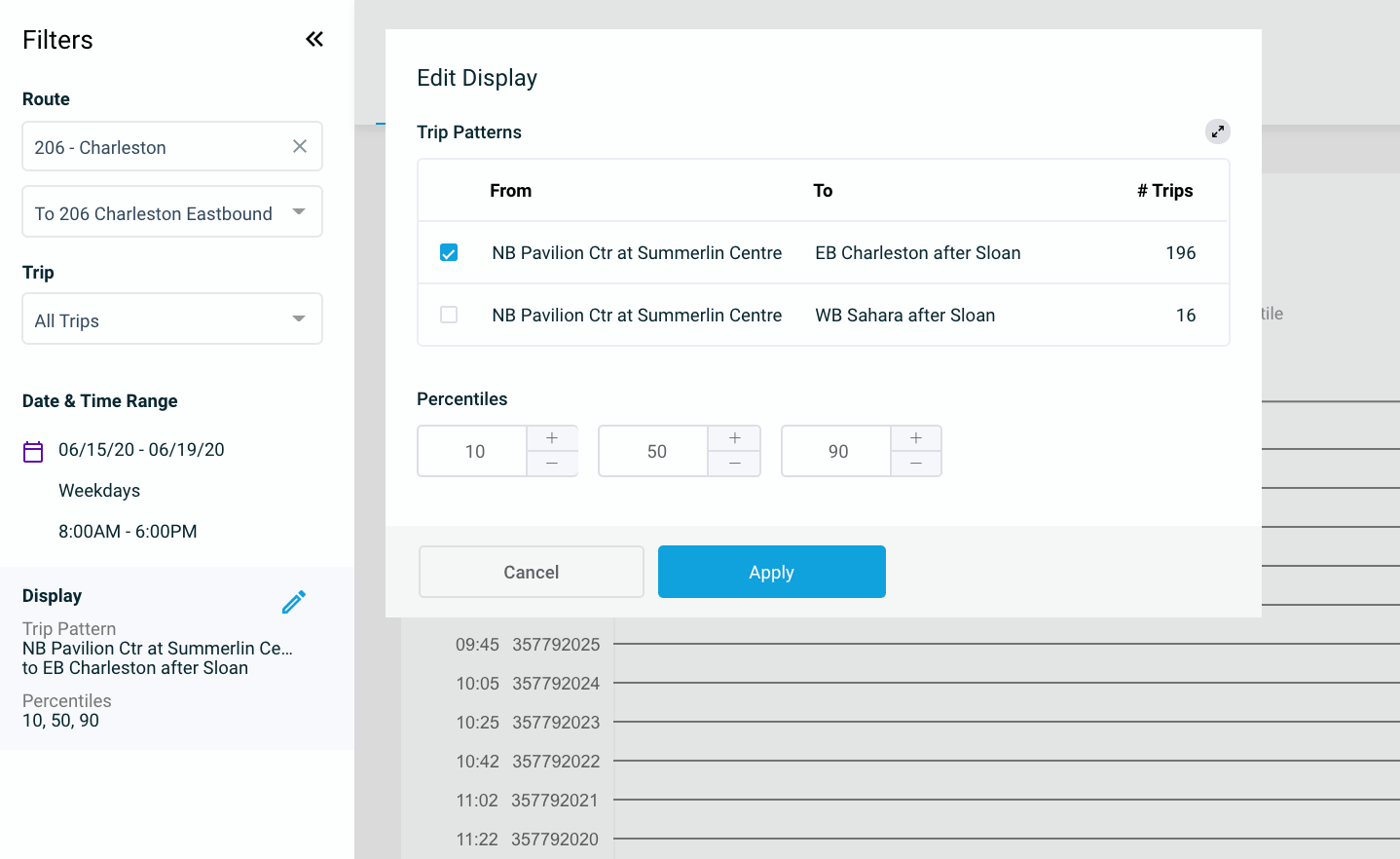Increase the 50th percentile value
Image resolution: width=1400 pixels, height=859 pixels.
click(x=734, y=438)
